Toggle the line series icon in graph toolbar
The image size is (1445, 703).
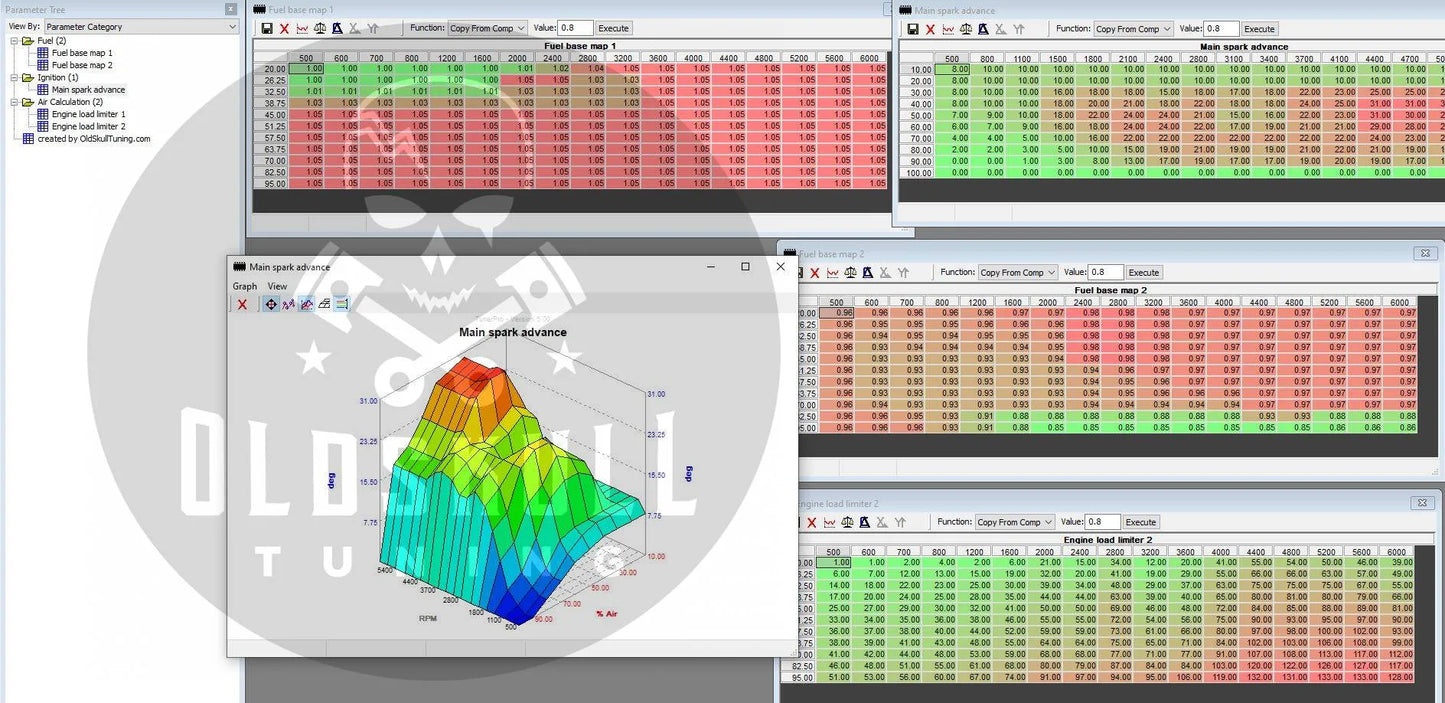(x=289, y=304)
